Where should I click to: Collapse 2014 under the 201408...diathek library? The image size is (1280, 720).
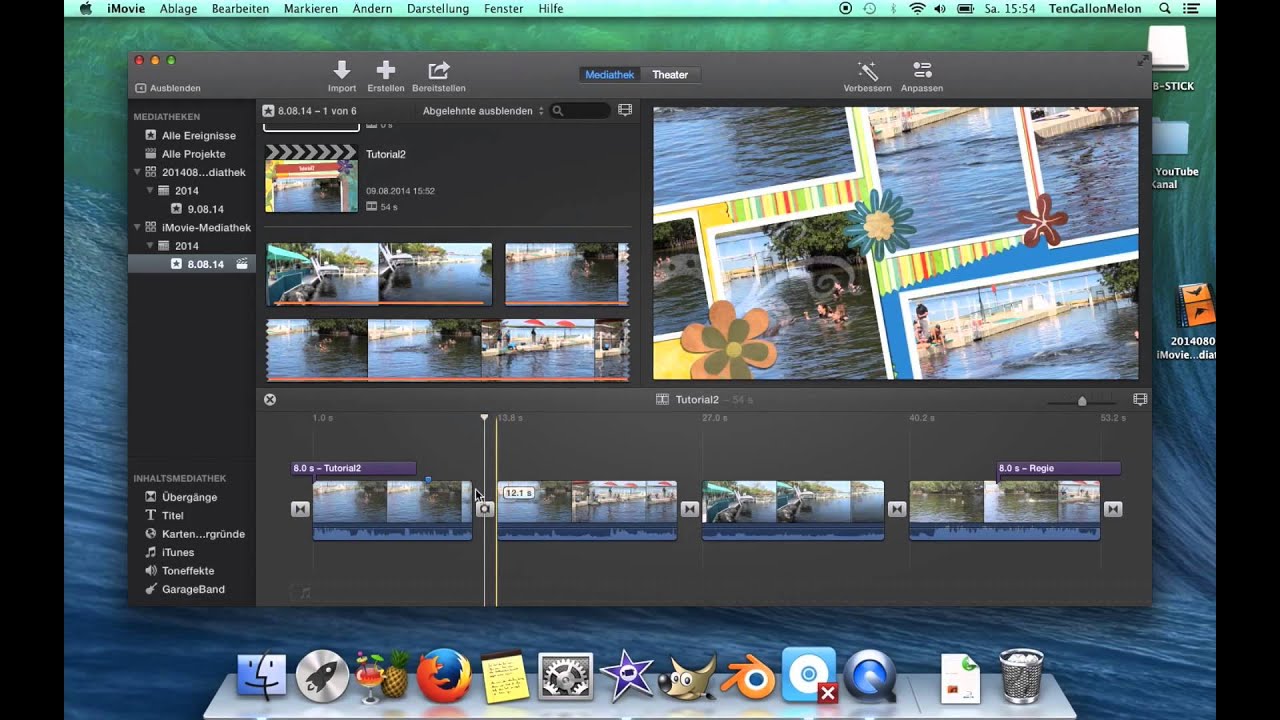click(x=150, y=190)
